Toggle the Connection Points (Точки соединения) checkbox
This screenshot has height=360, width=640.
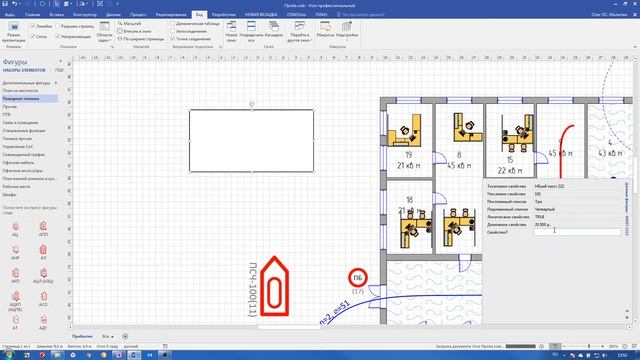point(173,39)
